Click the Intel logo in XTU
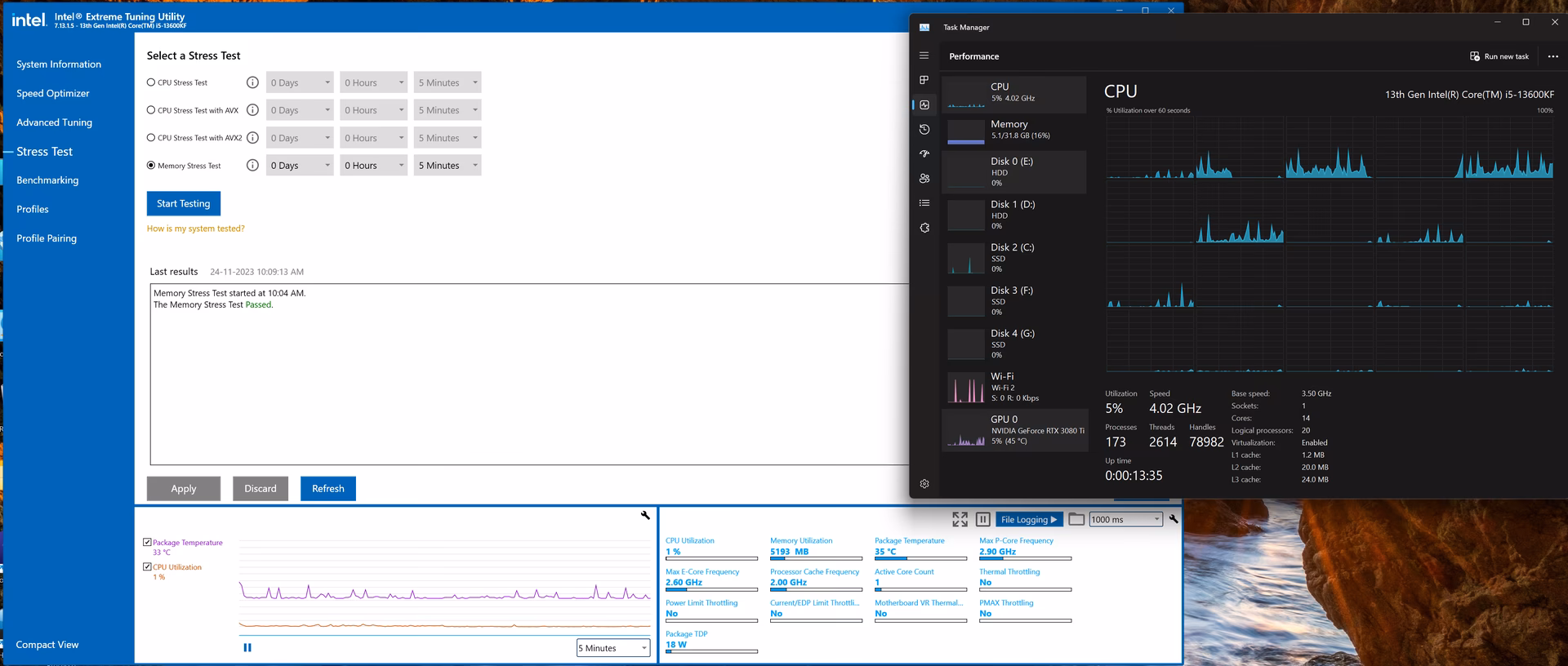This screenshot has width=1568, height=666. (x=29, y=20)
